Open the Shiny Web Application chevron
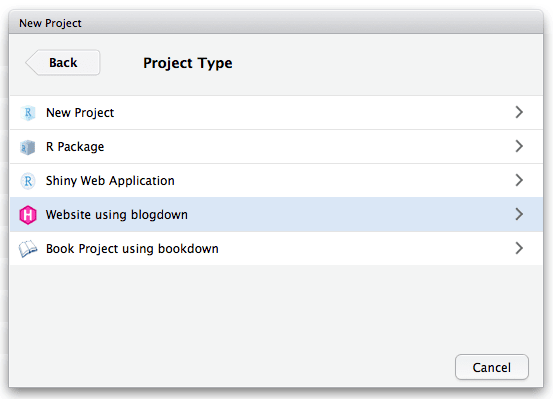 519,180
